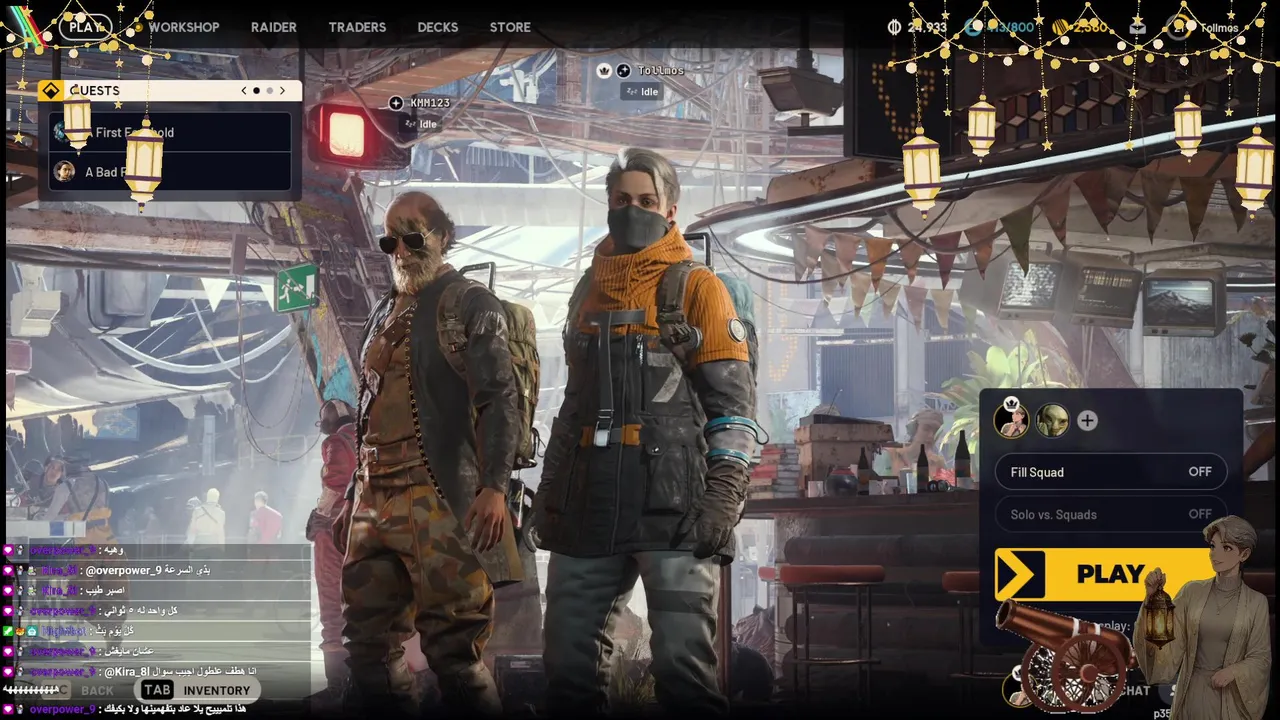Open the PLAY tab in top navigation
The image size is (1280, 720).
pos(86,27)
